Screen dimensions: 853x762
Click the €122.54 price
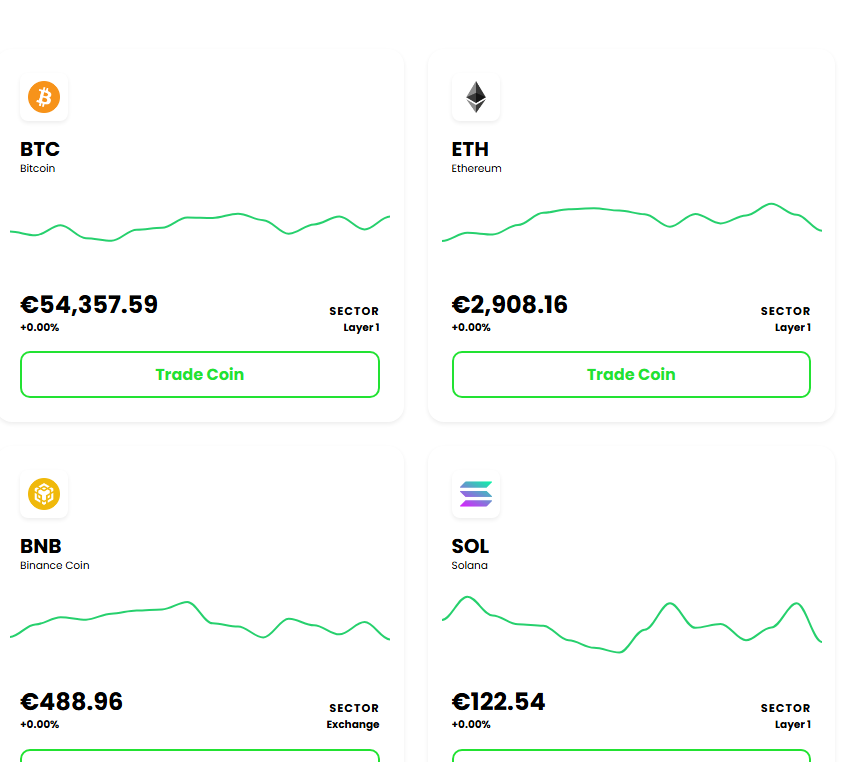pyautogui.click(x=498, y=702)
